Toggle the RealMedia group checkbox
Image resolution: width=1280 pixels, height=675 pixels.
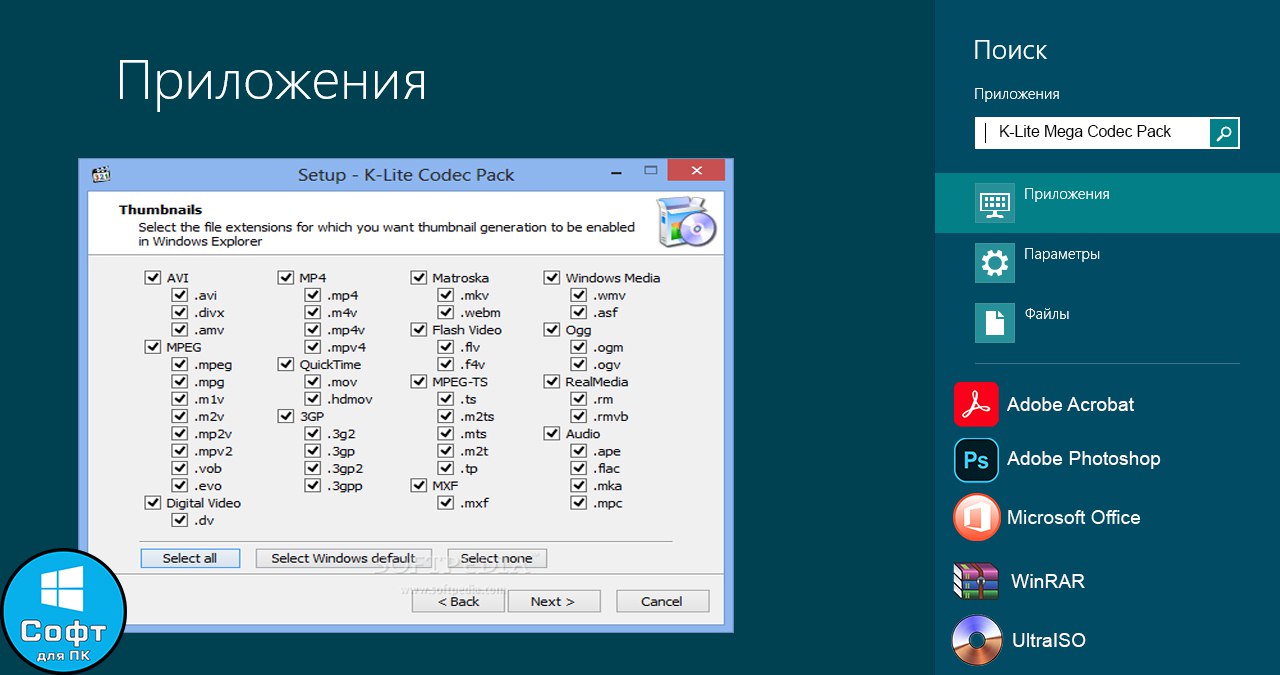552,381
